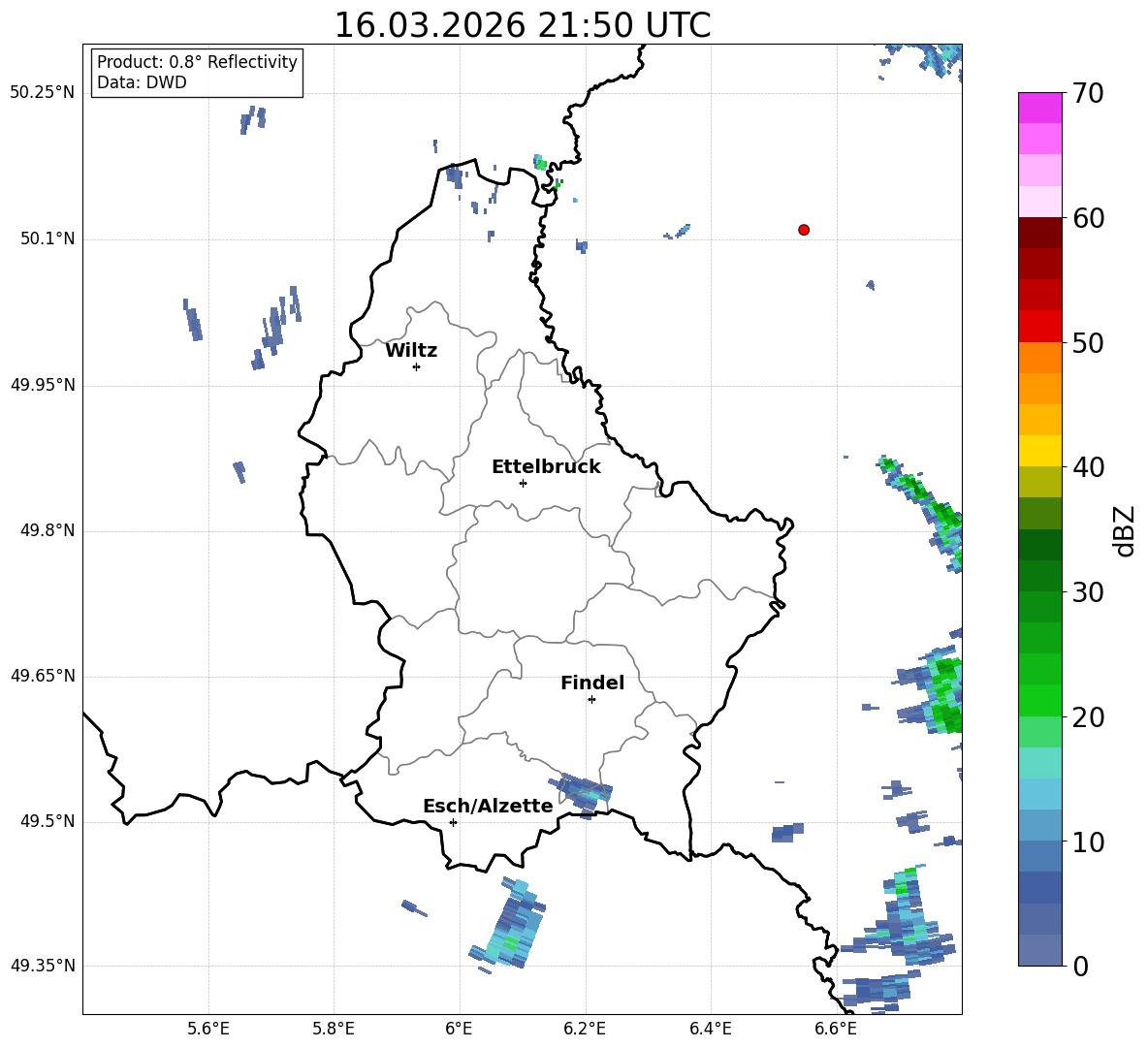Click the 6.6°E longitude label

(836, 1029)
